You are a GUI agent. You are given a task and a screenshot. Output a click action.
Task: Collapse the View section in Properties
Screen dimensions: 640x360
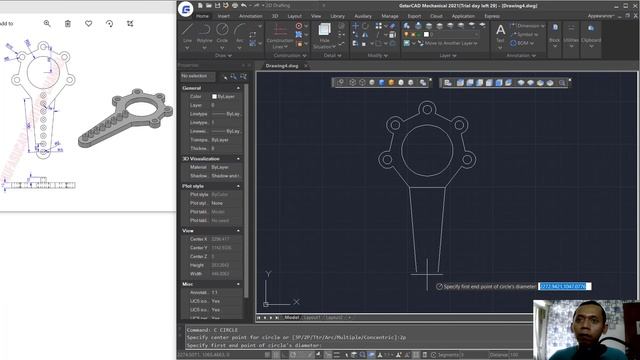click(x=238, y=231)
